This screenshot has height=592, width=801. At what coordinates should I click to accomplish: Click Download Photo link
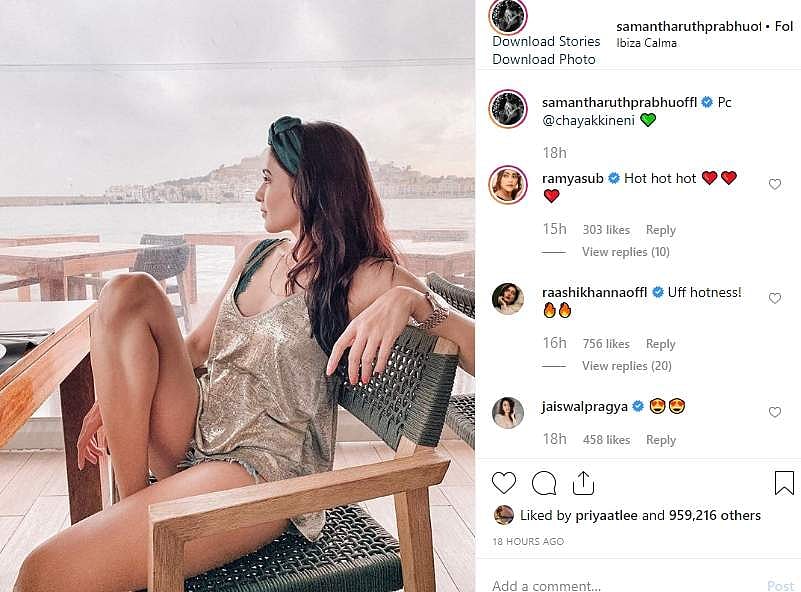pyautogui.click(x=543, y=59)
